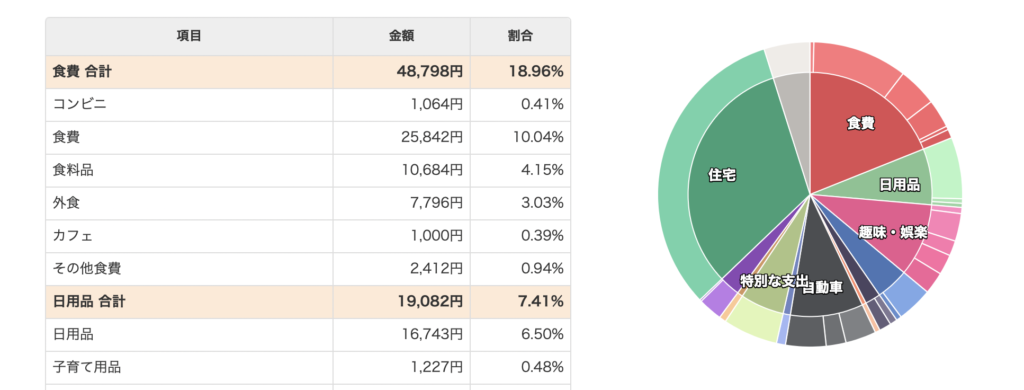
Task: Click the コンビニ row
Action: pos(308,105)
